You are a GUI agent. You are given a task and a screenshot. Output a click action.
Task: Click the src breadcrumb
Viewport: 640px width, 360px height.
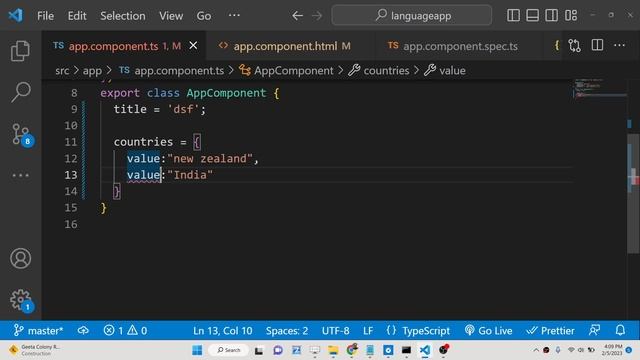point(62,71)
